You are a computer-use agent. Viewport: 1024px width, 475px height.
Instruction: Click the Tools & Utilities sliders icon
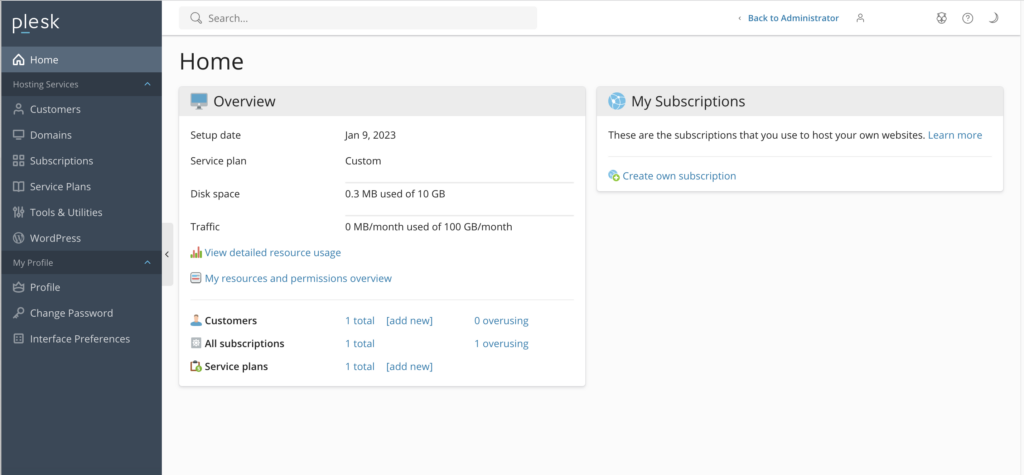pyautogui.click(x=18, y=212)
